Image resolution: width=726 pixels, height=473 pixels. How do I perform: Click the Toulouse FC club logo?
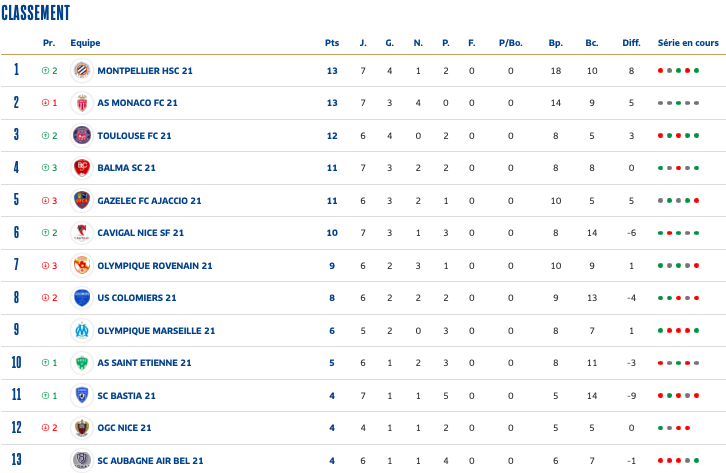[x=82, y=136]
